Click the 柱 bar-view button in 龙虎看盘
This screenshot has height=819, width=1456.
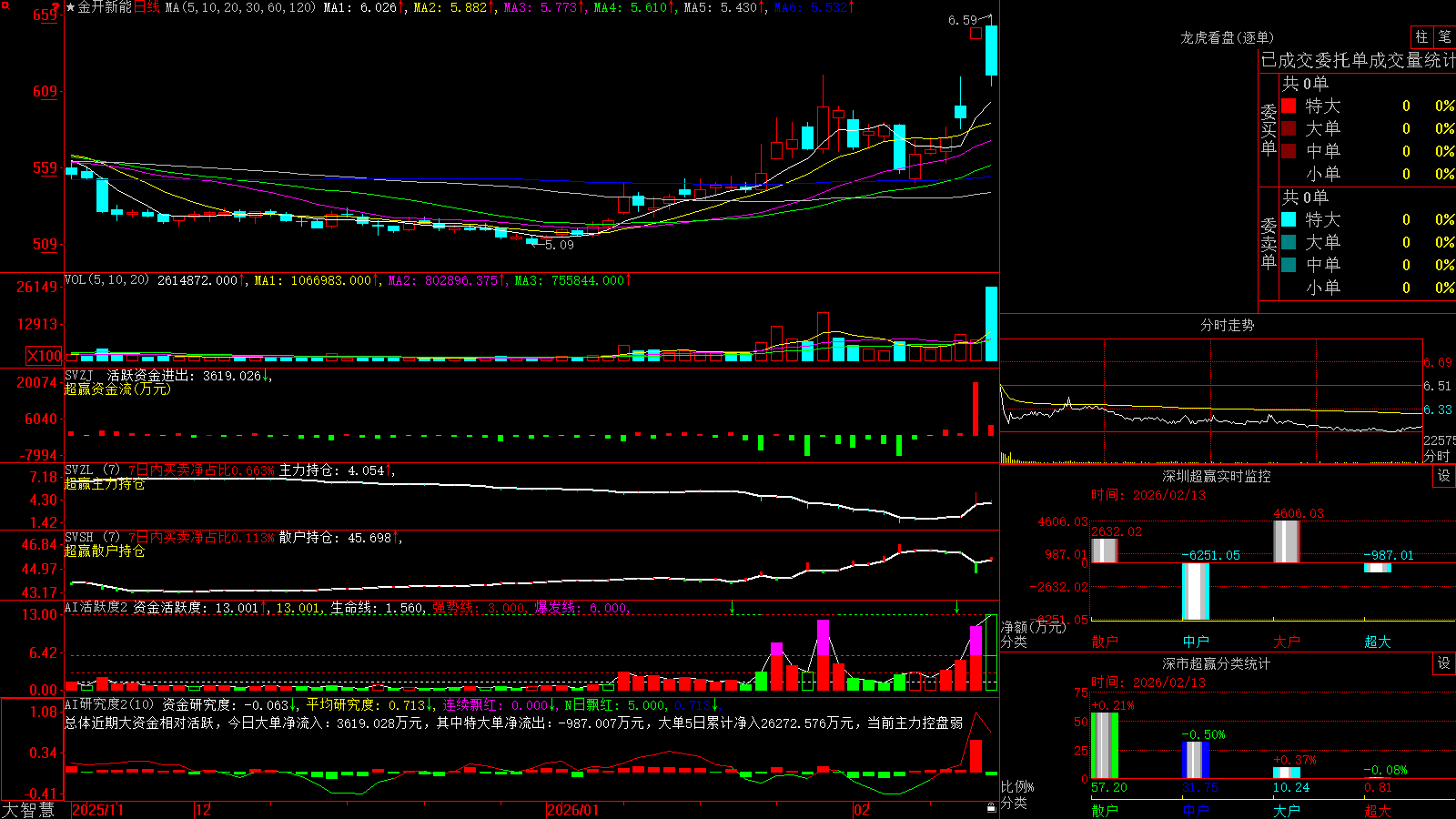coord(1421,37)
